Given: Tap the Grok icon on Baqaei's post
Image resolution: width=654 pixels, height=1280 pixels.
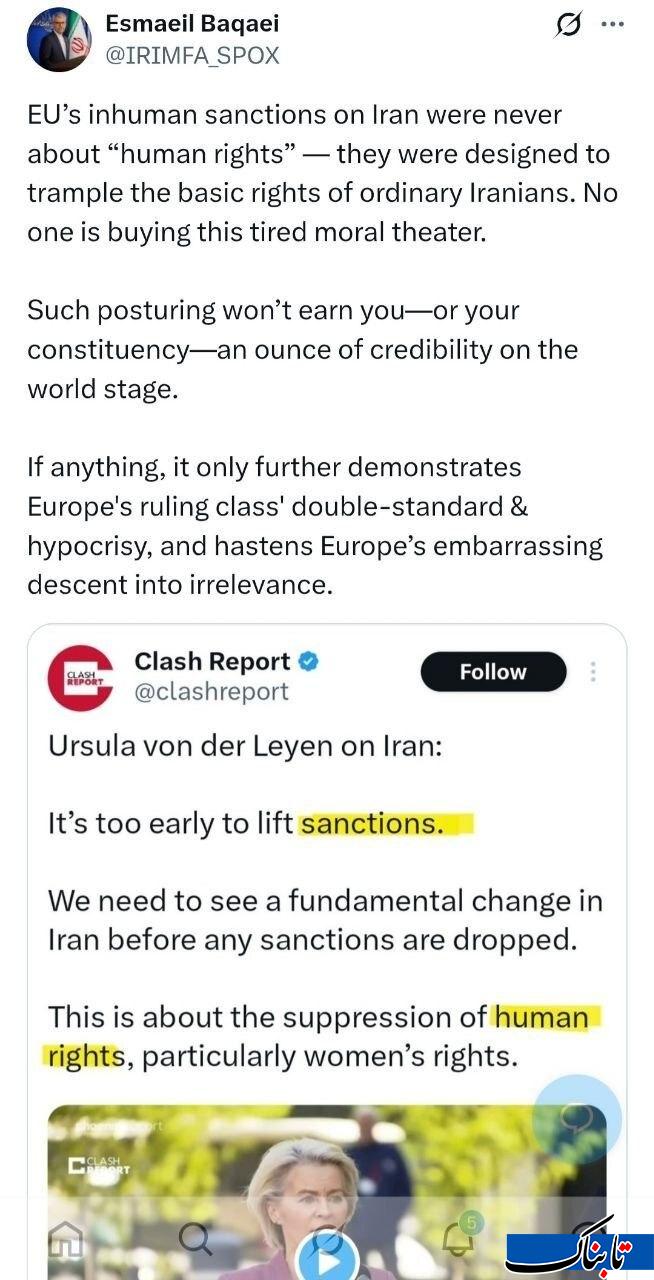Looking at the screenshot, I should click(x=568, y=25).
